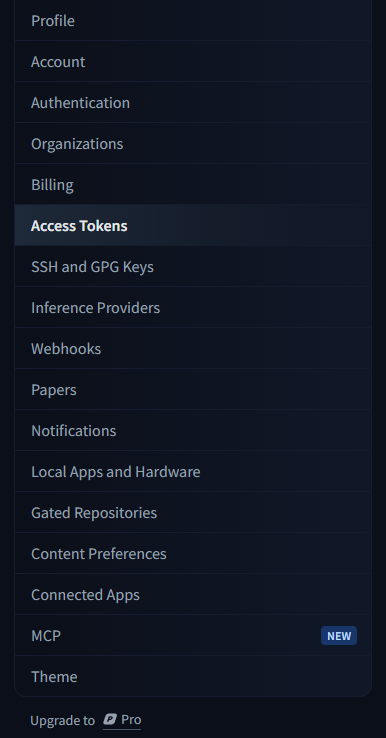
Task: Select Content Preferences
Action: [x=193, y=553]
